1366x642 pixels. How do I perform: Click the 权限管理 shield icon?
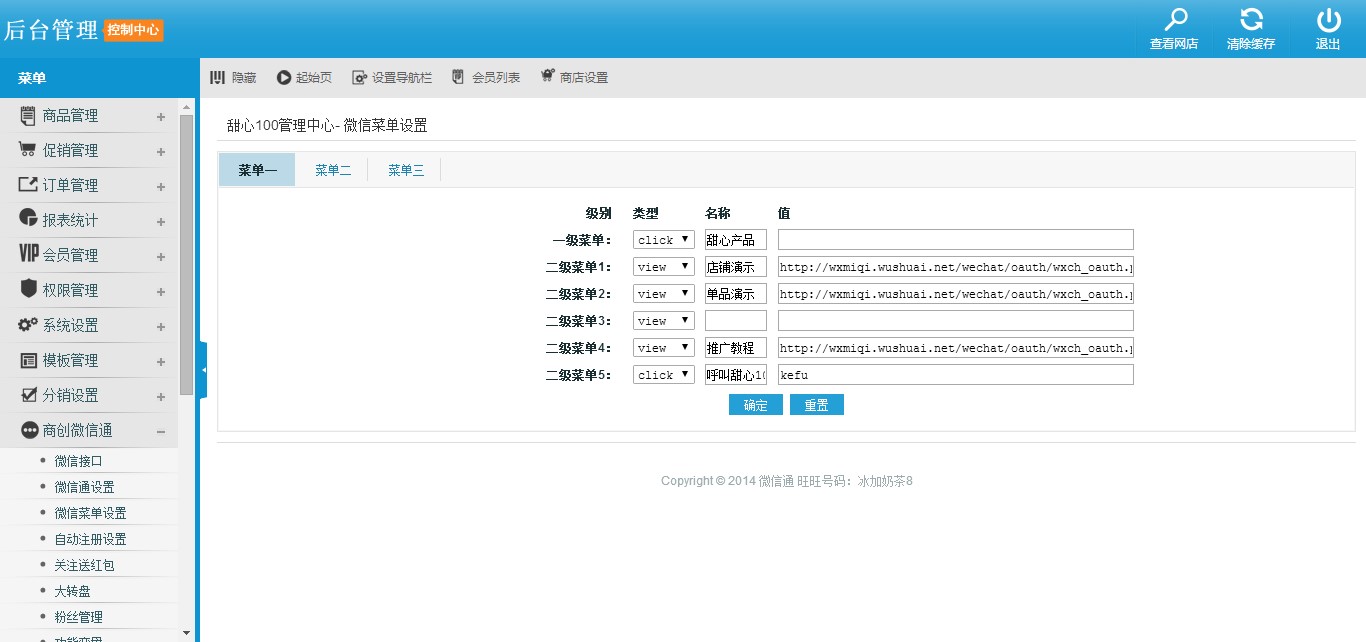(x=28, y=289)
